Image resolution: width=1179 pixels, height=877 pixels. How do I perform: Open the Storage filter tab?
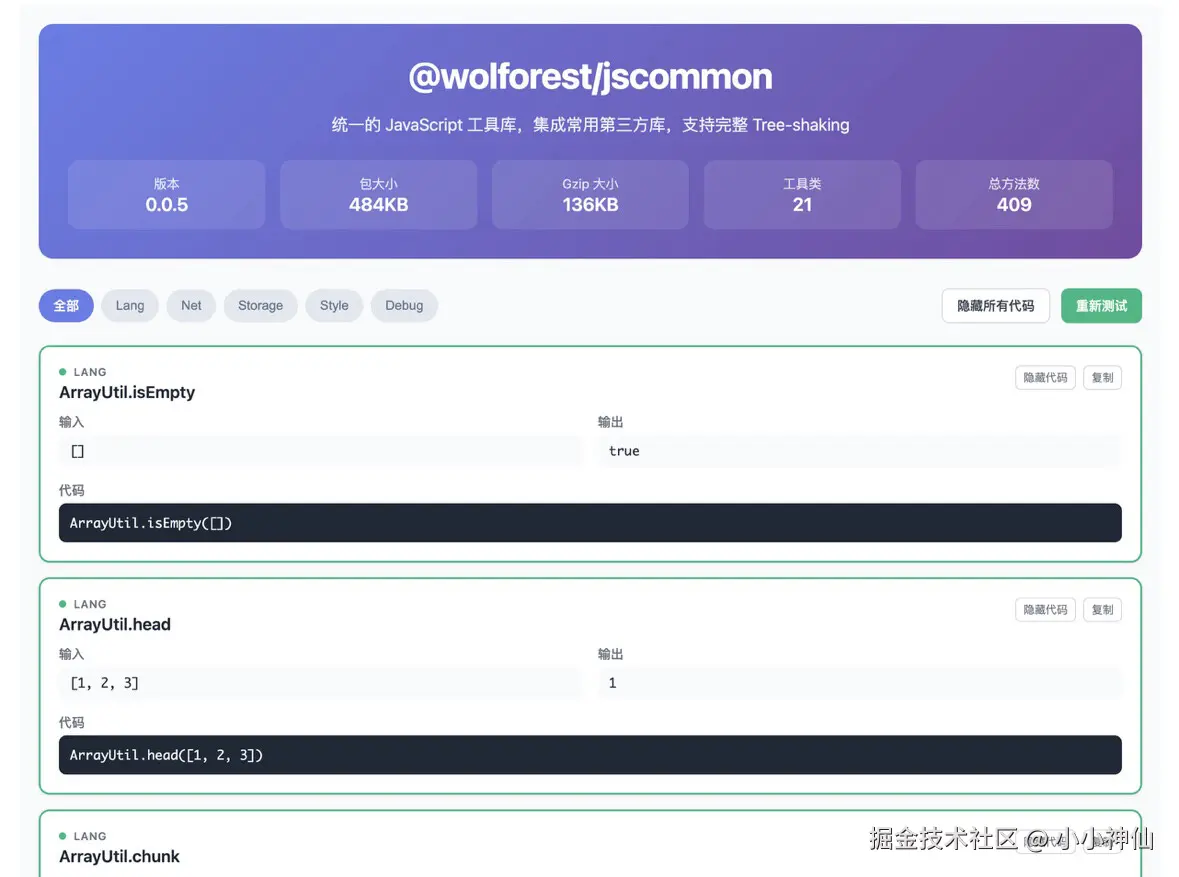point(260,305)
